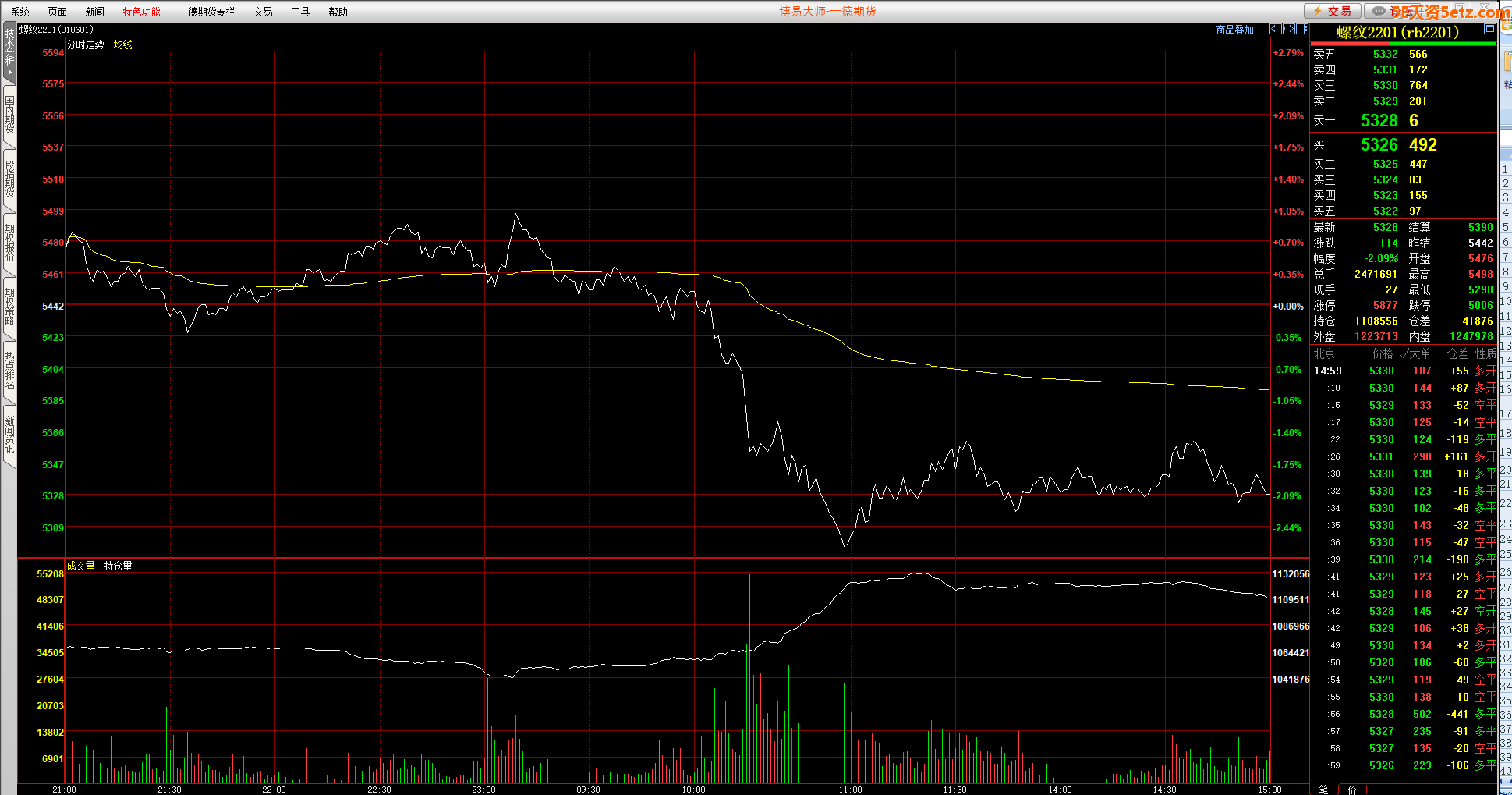This screenshot has height=795, width=1512.
Task: Expand the 工具 menu
Action: click(300, 12)
